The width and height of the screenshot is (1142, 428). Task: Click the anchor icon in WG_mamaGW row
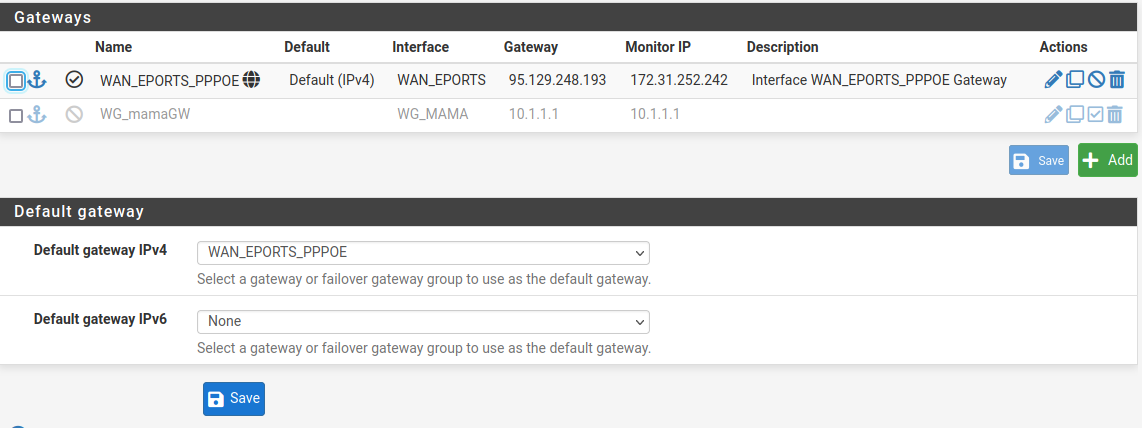click(x=37, y=115)
